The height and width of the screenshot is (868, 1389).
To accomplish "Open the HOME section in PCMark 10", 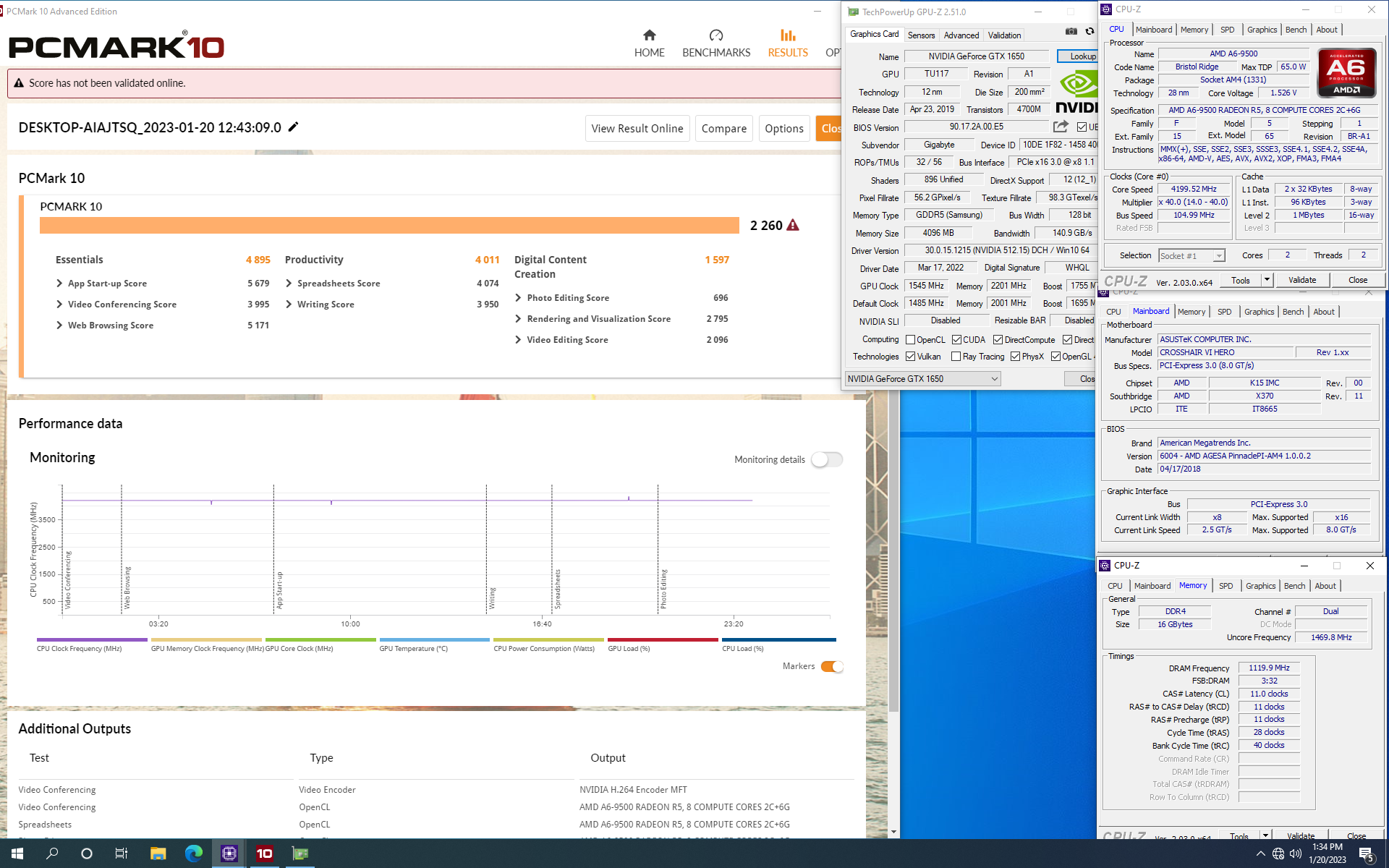I will [649, 43].
